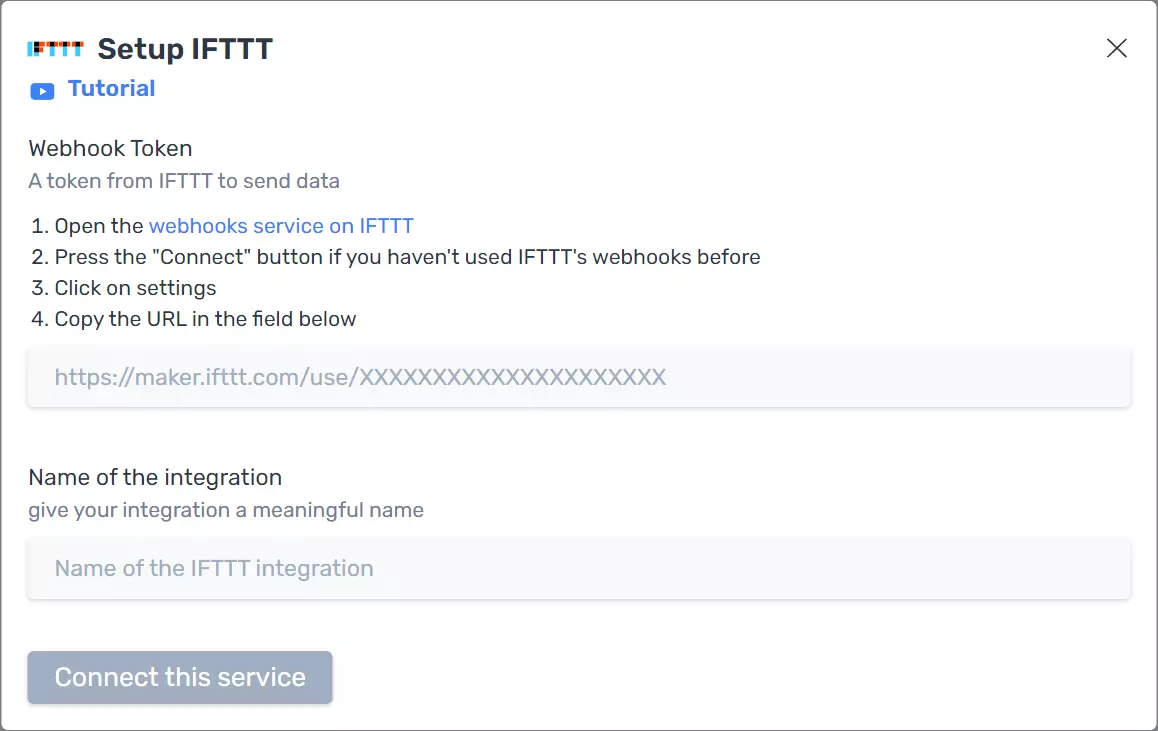
Task: Open the webhooks service on IFTTT link
Action: 280,225
